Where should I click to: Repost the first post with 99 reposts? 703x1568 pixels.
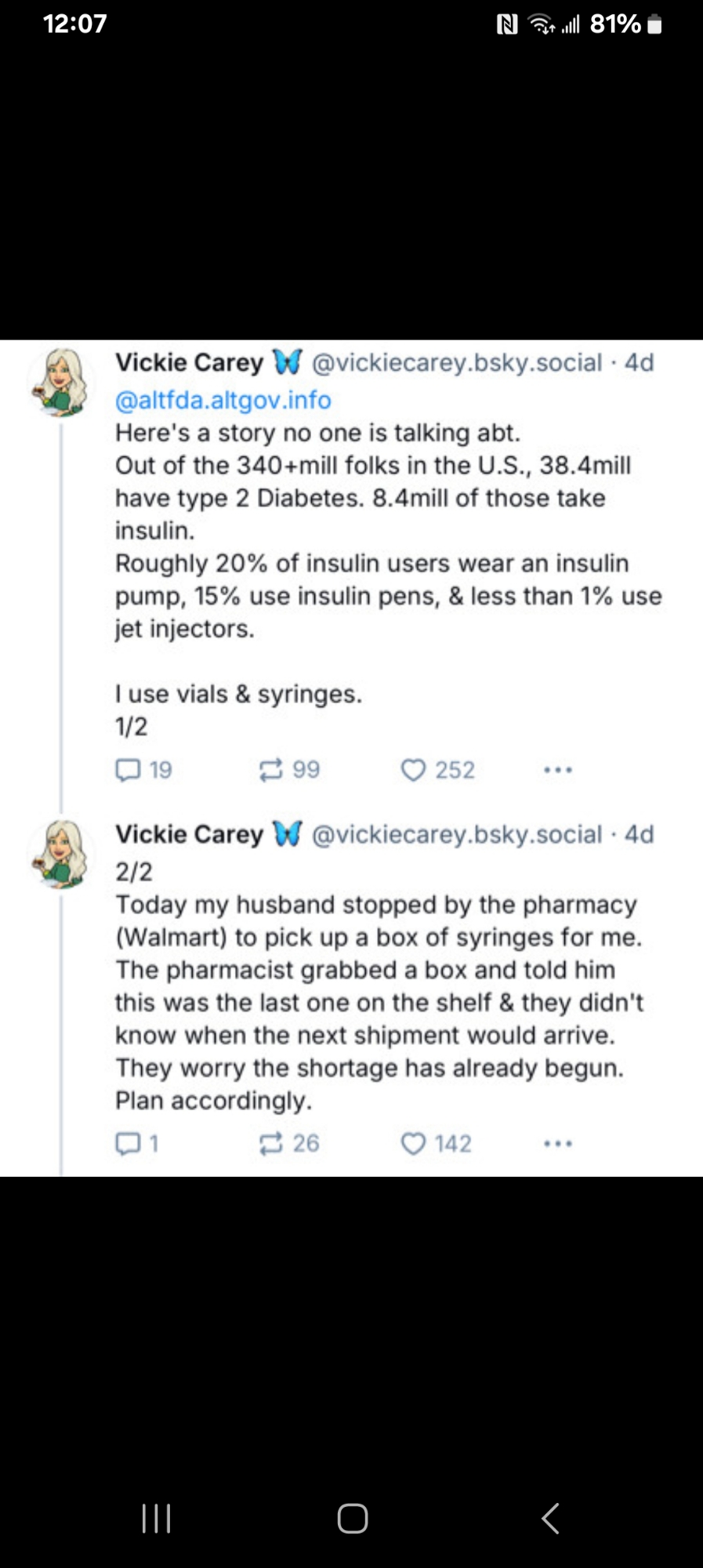click(271, 770)
